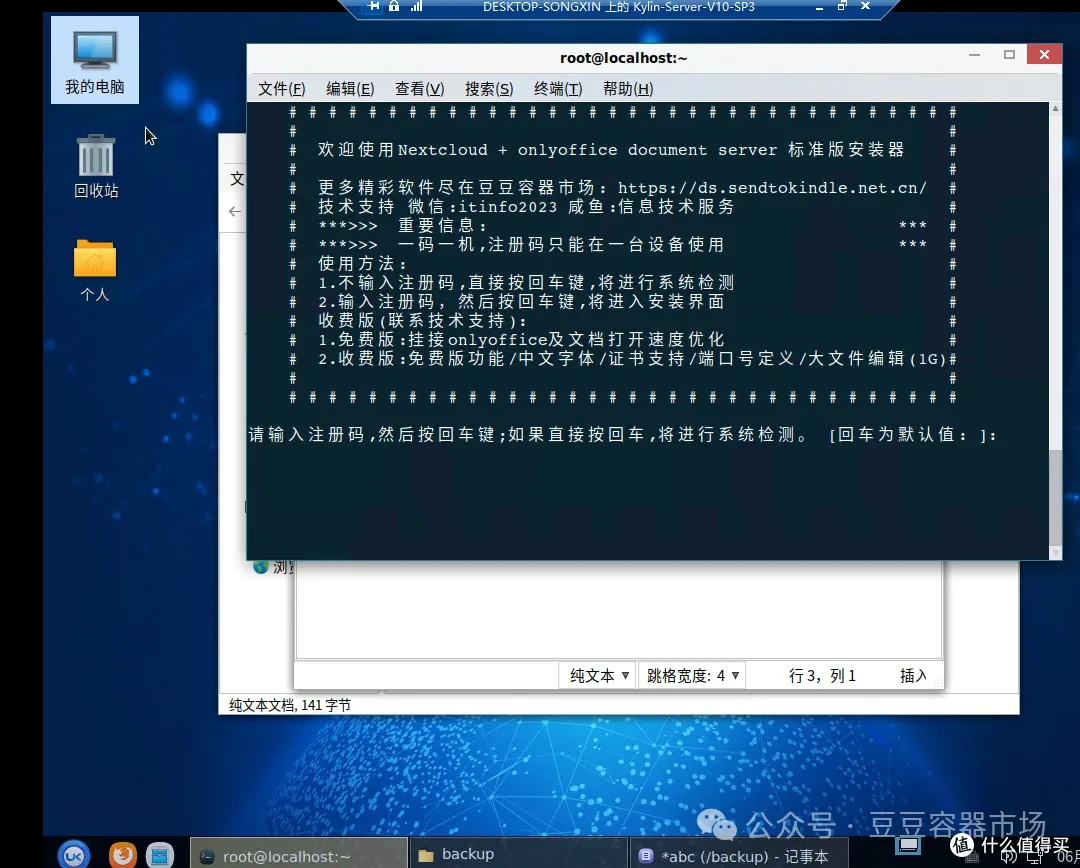Screen dimensions: 1080x868
Task: Open the 我的电脑 desktop icon
Action: click(94, 61)
